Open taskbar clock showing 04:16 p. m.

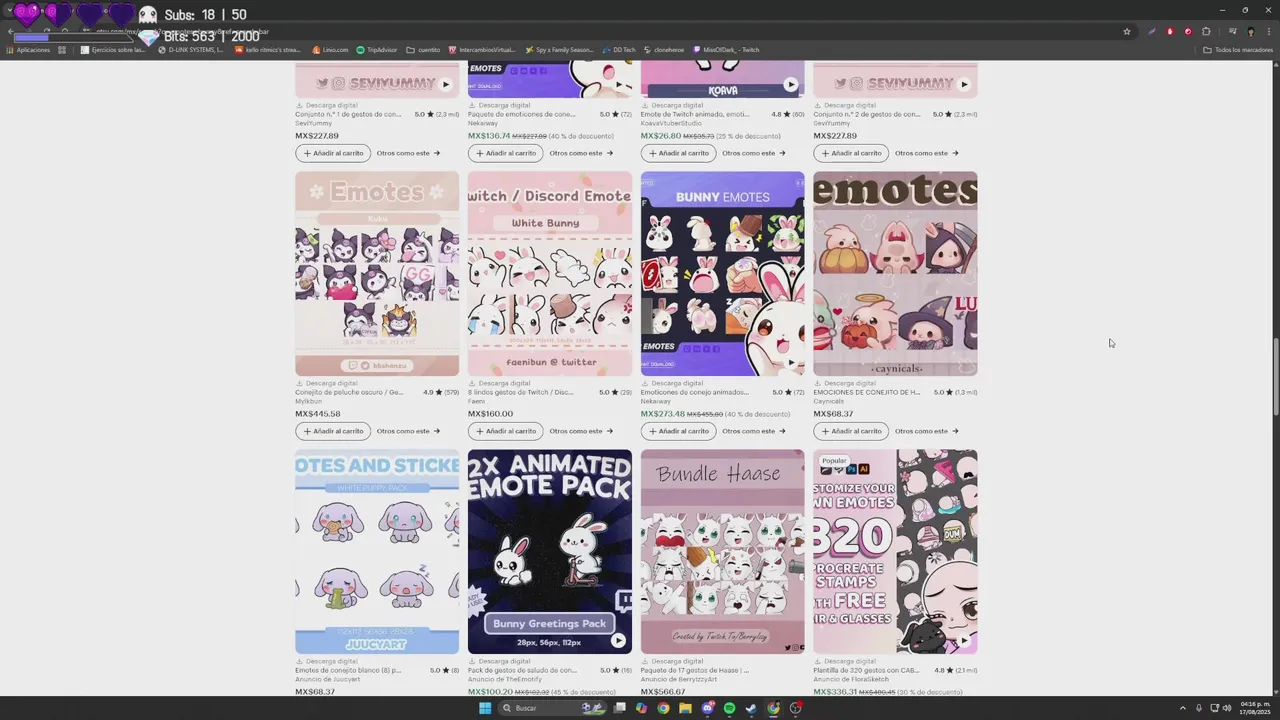(x=1255, y=708)
